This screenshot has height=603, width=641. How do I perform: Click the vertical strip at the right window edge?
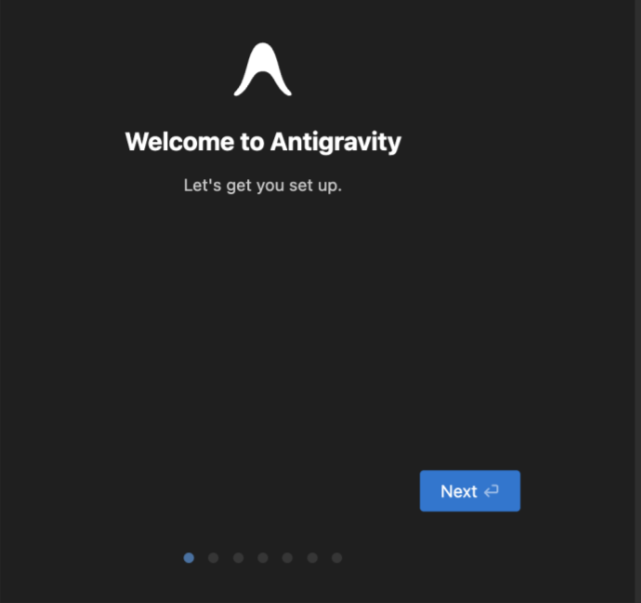pos(638,301)
